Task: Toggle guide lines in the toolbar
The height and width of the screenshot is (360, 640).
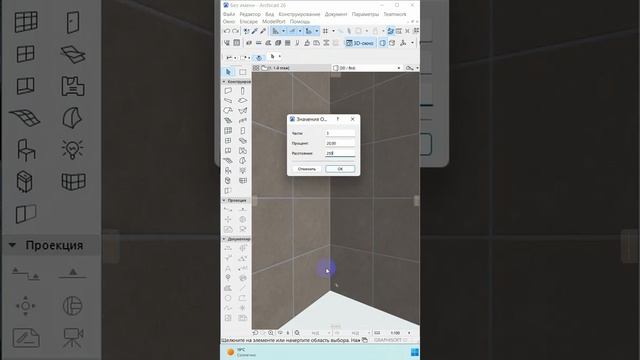Action: 275,31
